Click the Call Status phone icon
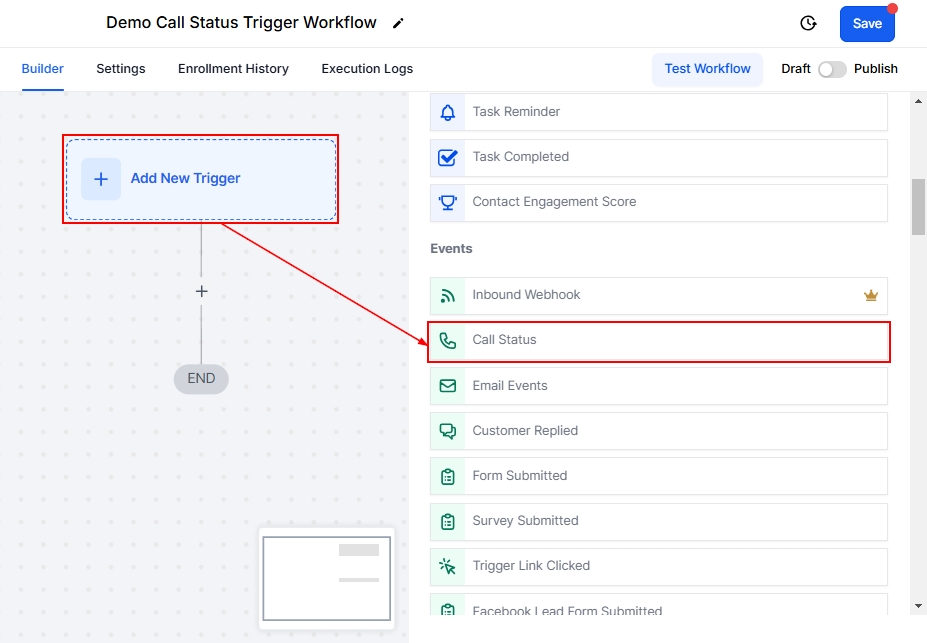 click(448, 340)
